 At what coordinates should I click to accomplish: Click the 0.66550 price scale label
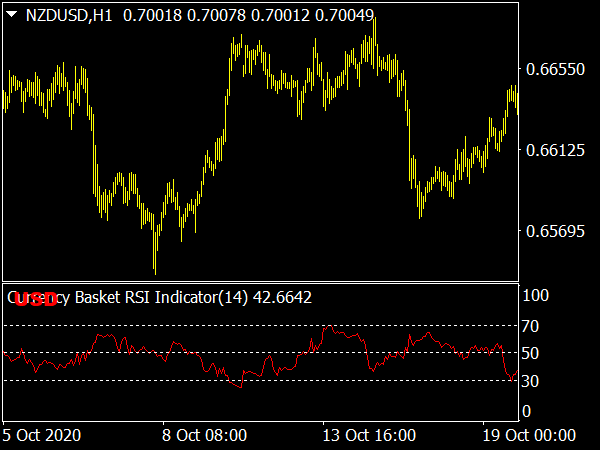pyautogui.click(x=555, y=69)
